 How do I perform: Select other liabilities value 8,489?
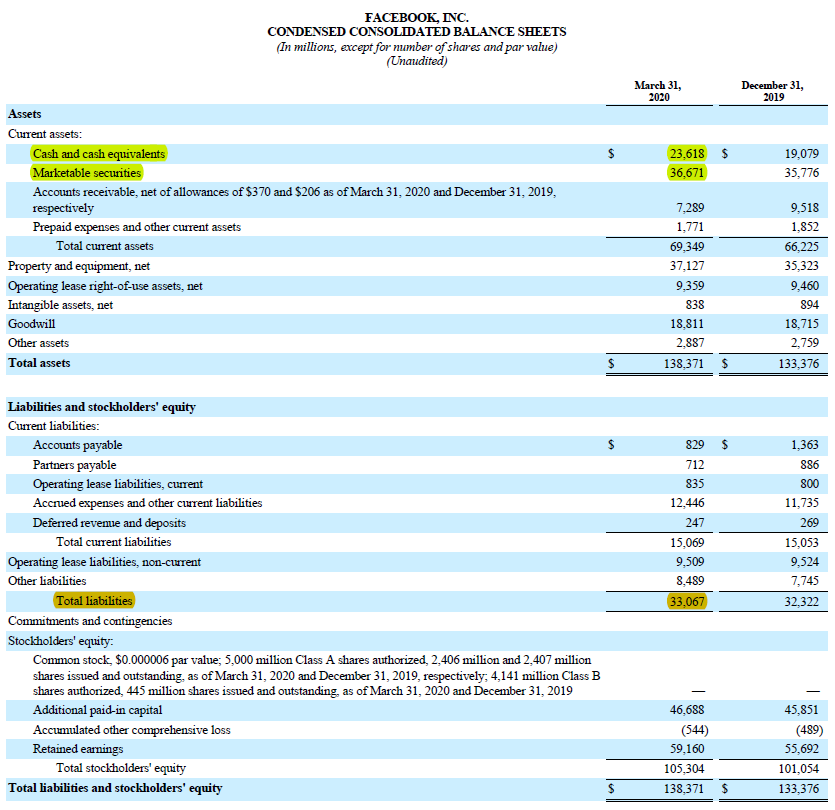[x=690, y=581]
